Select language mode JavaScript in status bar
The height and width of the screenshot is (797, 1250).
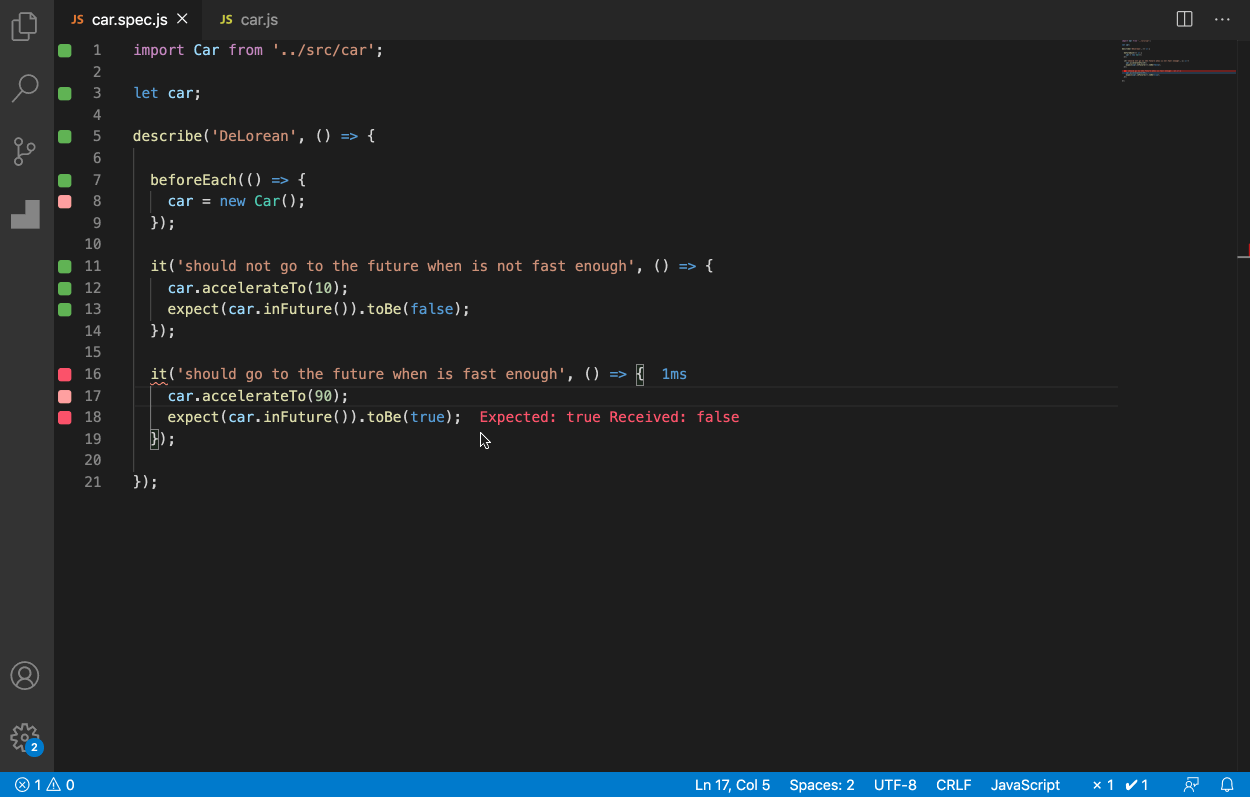(1025, 785)
